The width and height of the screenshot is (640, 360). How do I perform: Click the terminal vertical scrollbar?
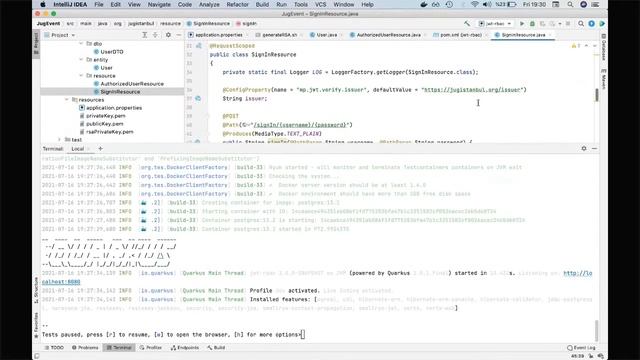(597, 331)
